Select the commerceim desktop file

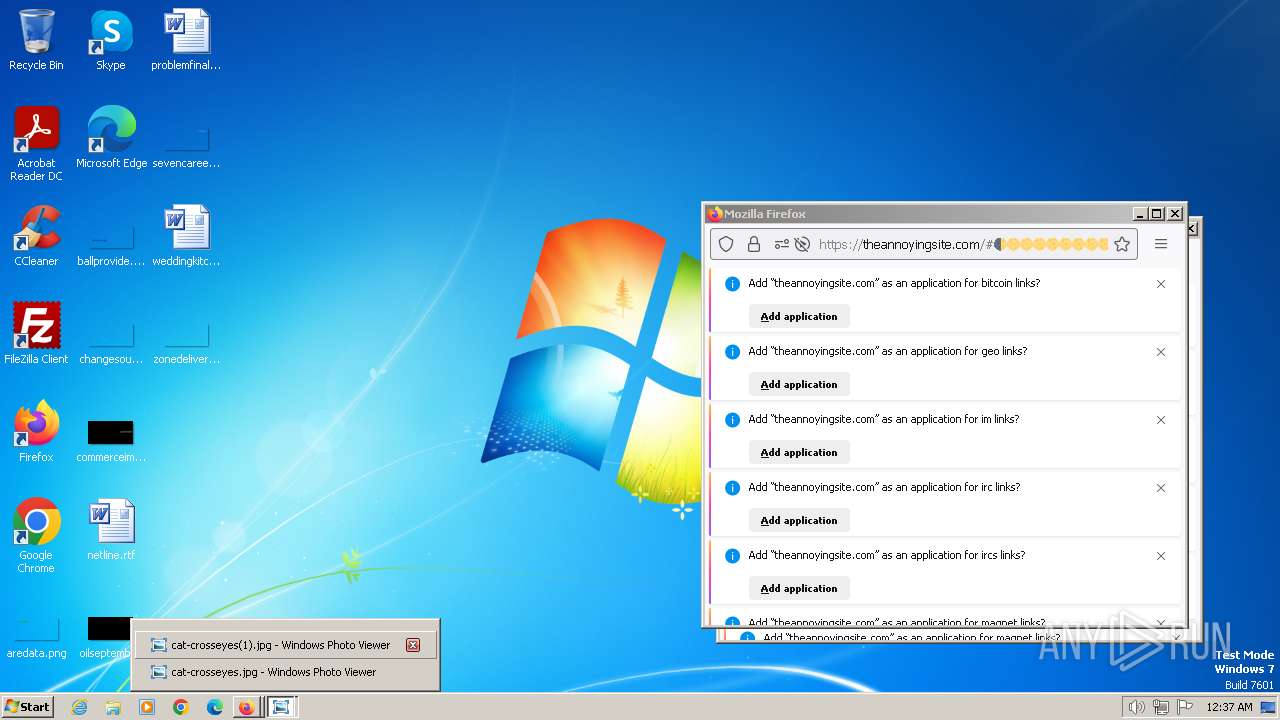point(111,440)
